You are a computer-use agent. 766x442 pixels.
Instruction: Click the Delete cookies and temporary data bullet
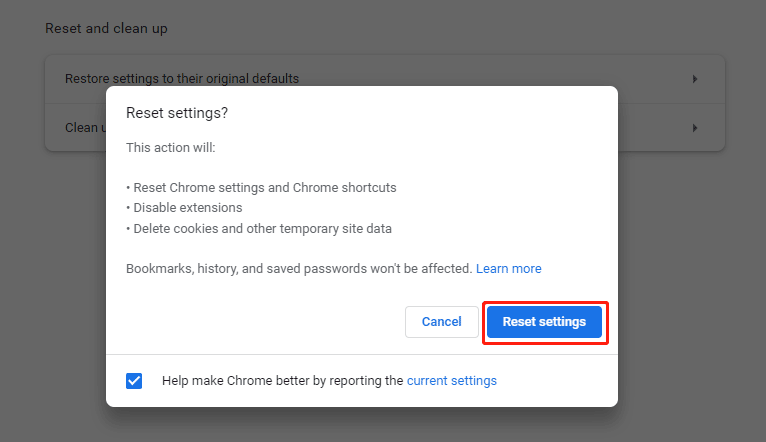tap(259, 229)
